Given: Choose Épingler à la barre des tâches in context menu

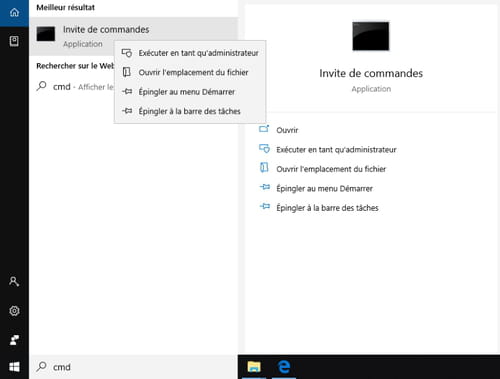Looking at the screenshot, I should [x=190, y=111].
